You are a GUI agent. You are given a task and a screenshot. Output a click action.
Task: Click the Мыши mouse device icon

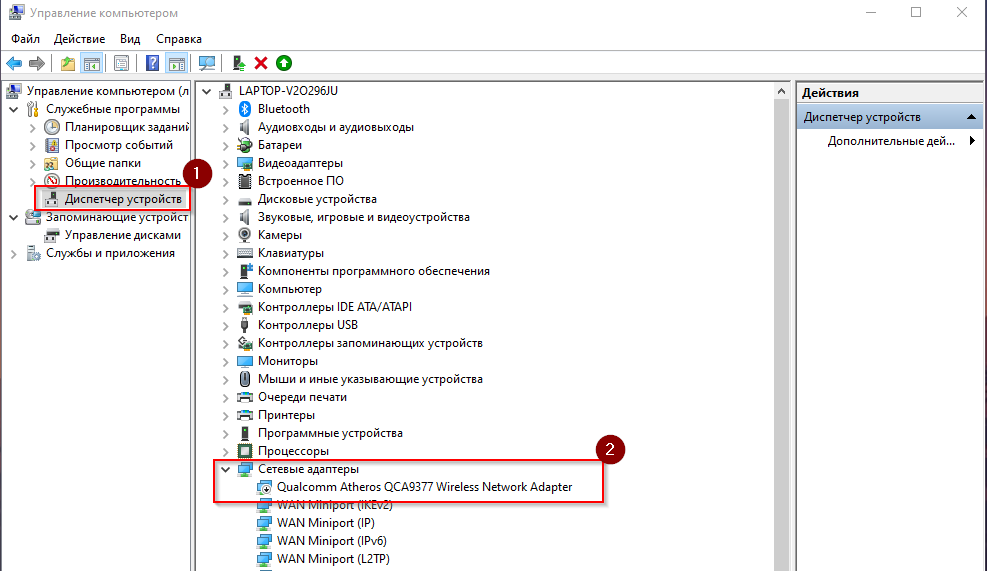click(x=245, y=379)
